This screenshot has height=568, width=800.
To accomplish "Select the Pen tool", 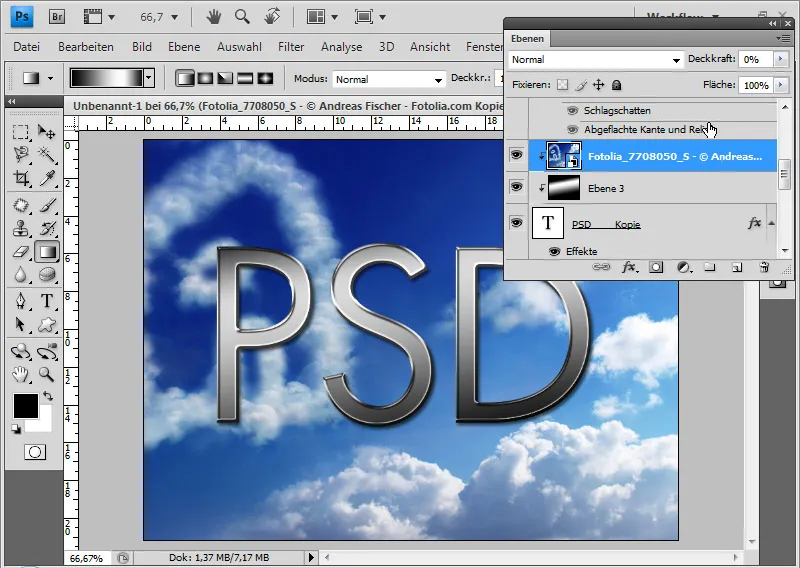I will 20,301.
